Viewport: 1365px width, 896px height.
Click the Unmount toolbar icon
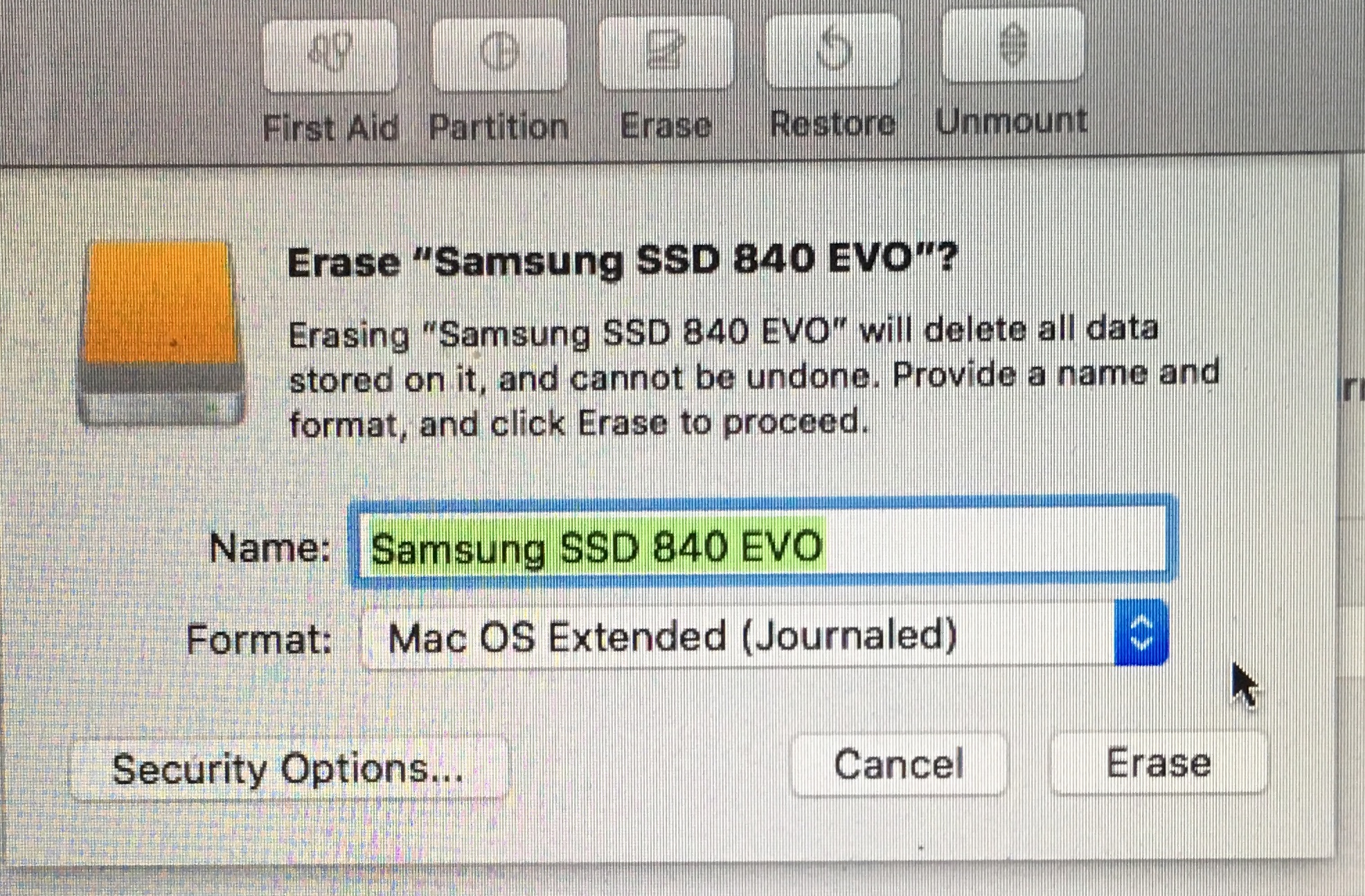click(x=1013, y=46)
